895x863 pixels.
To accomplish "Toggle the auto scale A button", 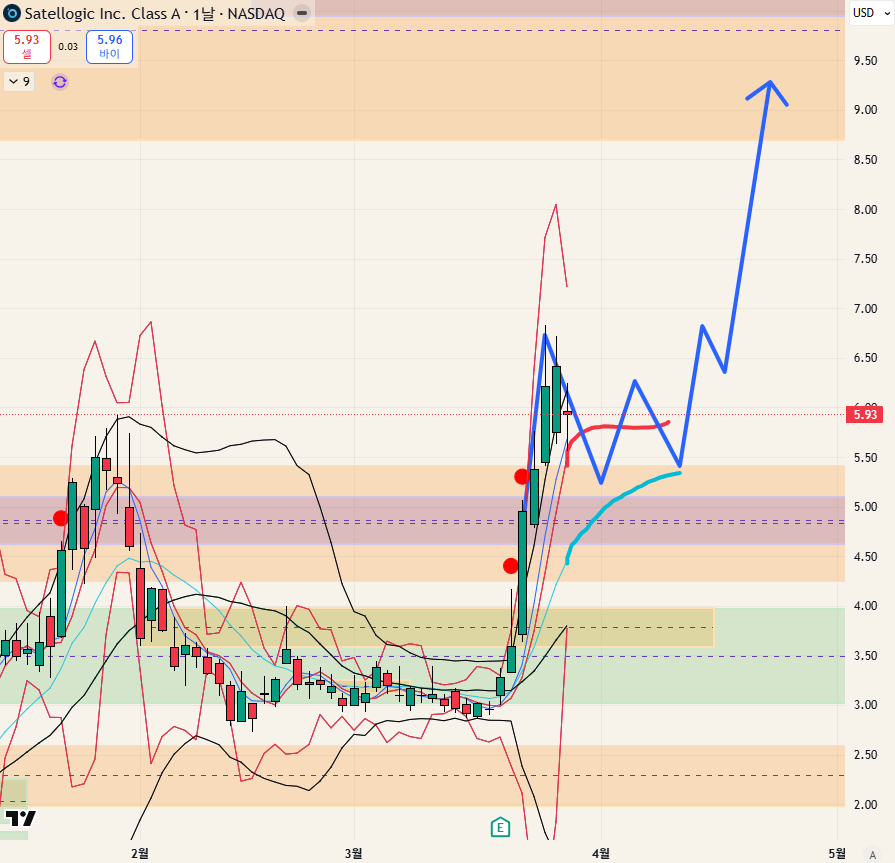I will (872, 854).
